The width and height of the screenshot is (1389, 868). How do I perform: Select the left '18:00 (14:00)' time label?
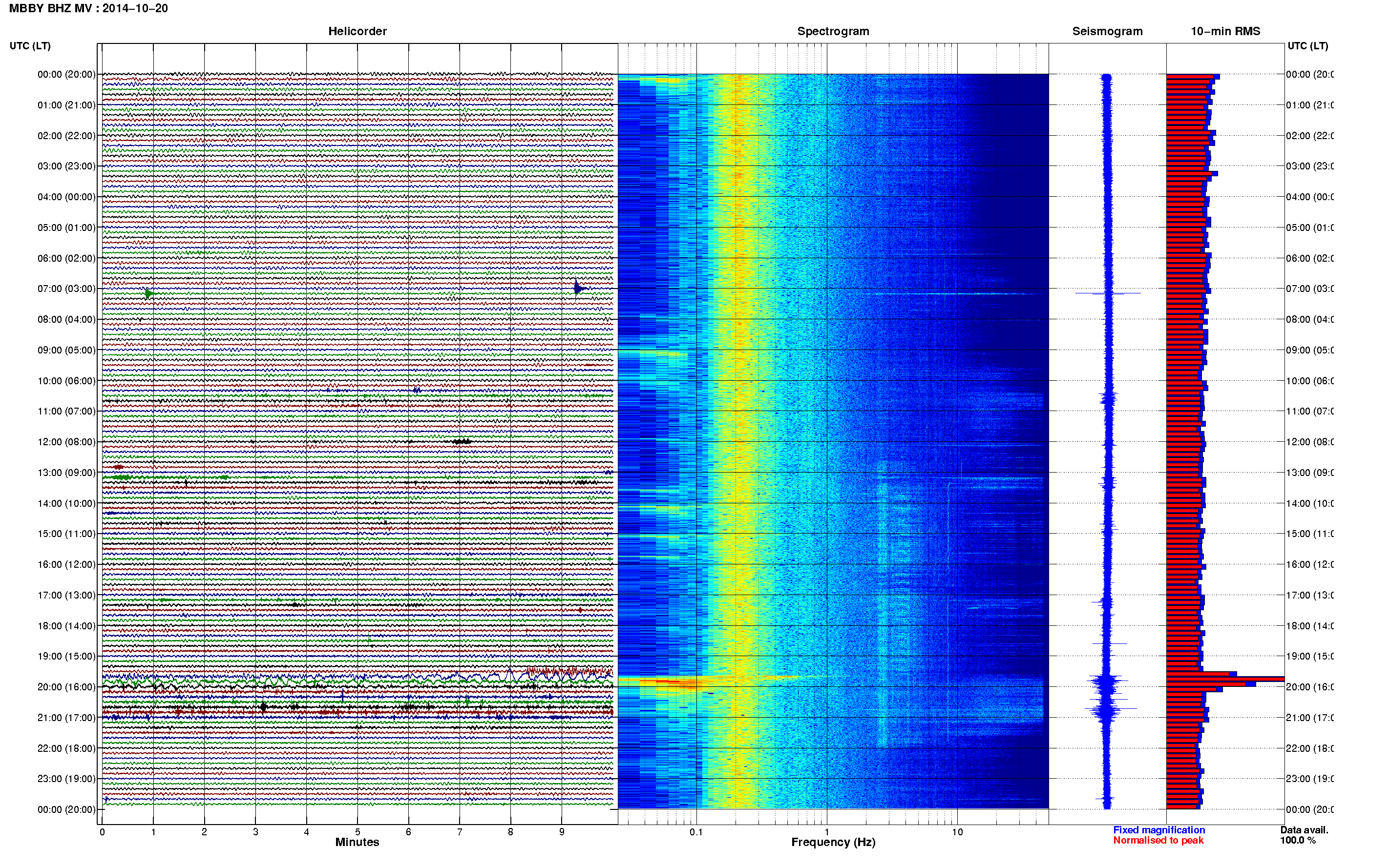click(66, 626)
